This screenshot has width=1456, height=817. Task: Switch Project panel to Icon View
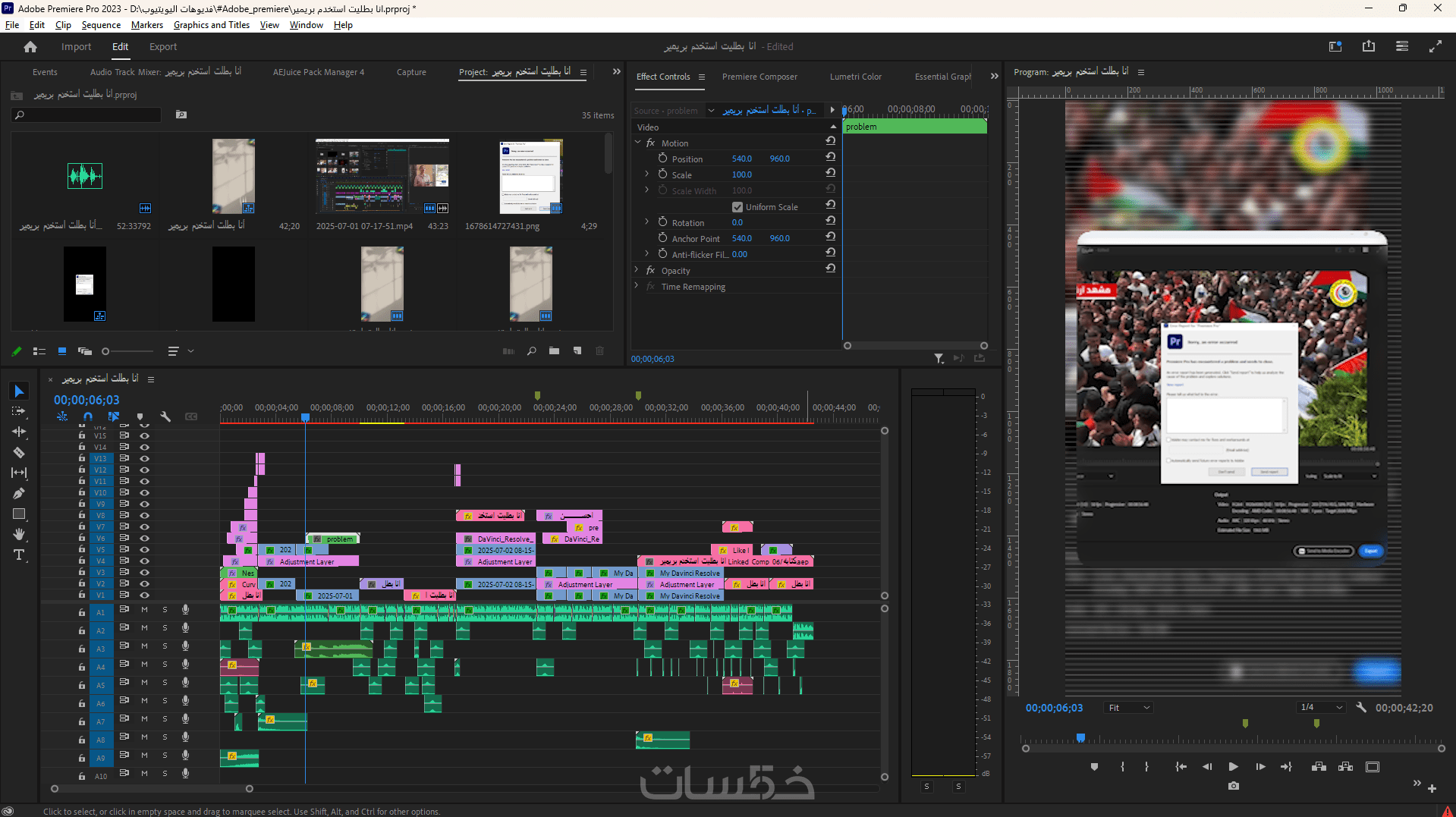(62, 351)
